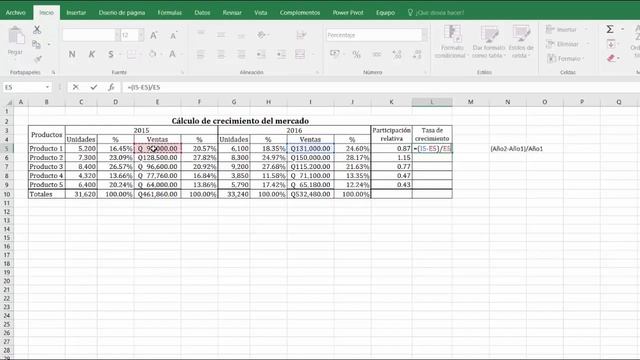Screen dimensions: 640x360
Task: Open the number format Porcentaje dropdown
Action: click(x=424, y=35)
